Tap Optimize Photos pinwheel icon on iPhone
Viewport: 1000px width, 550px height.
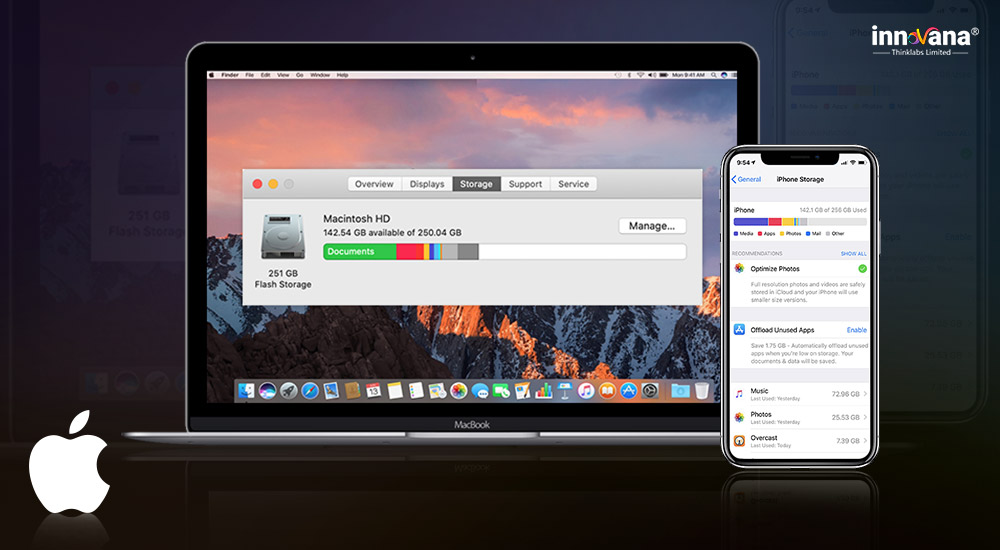pyautogui.click(x=739, y=268)
